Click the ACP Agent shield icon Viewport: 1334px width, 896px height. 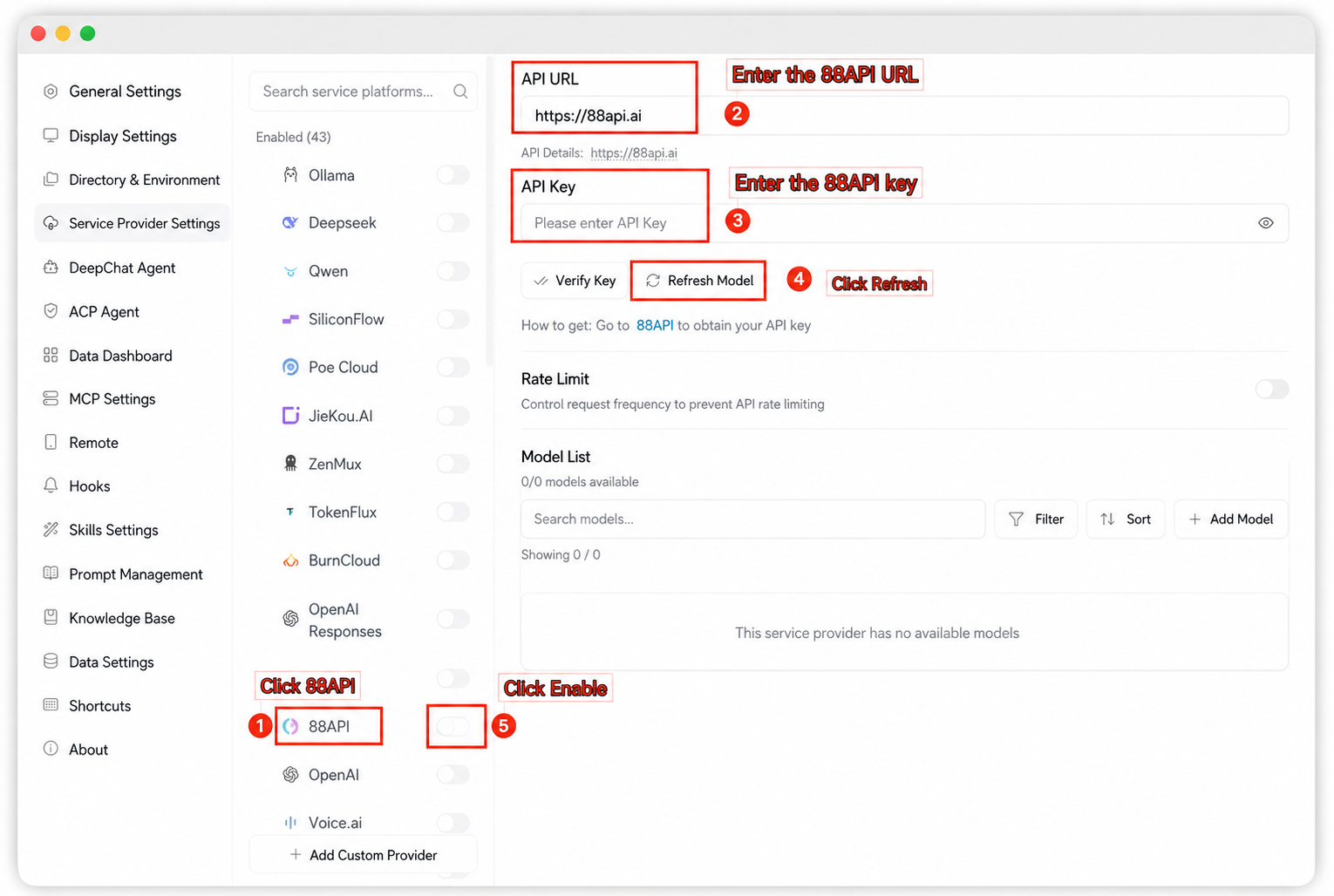pyautogui.click(x=51, y=311)
